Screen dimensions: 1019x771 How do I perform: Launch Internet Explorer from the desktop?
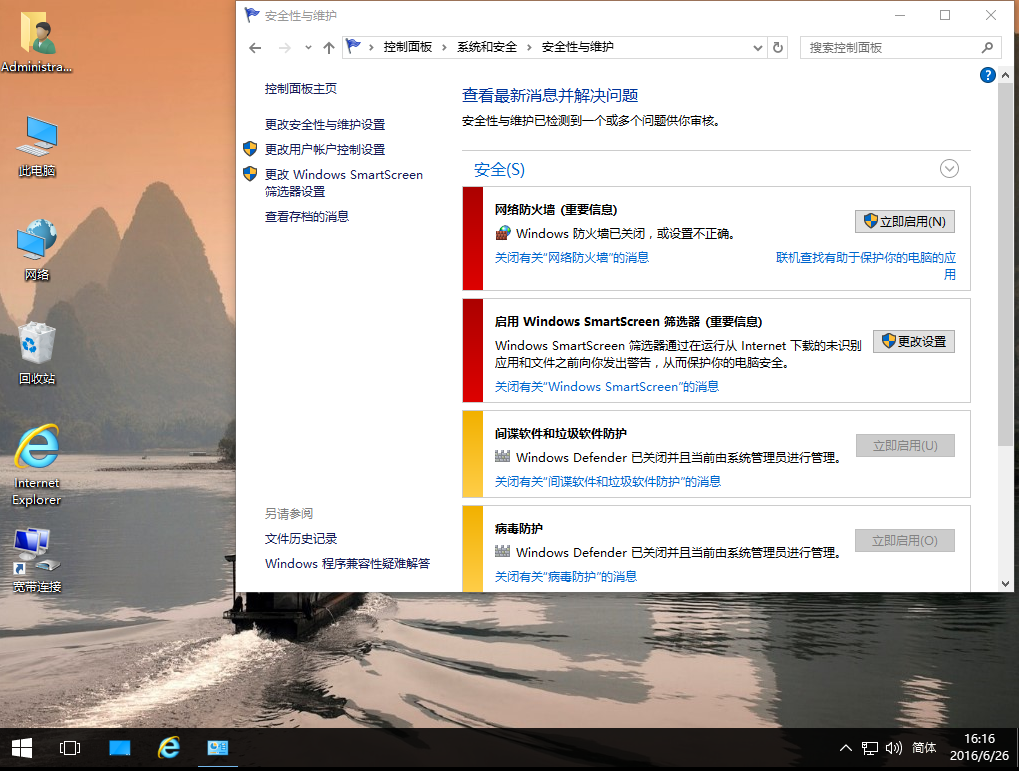[37, 465]
